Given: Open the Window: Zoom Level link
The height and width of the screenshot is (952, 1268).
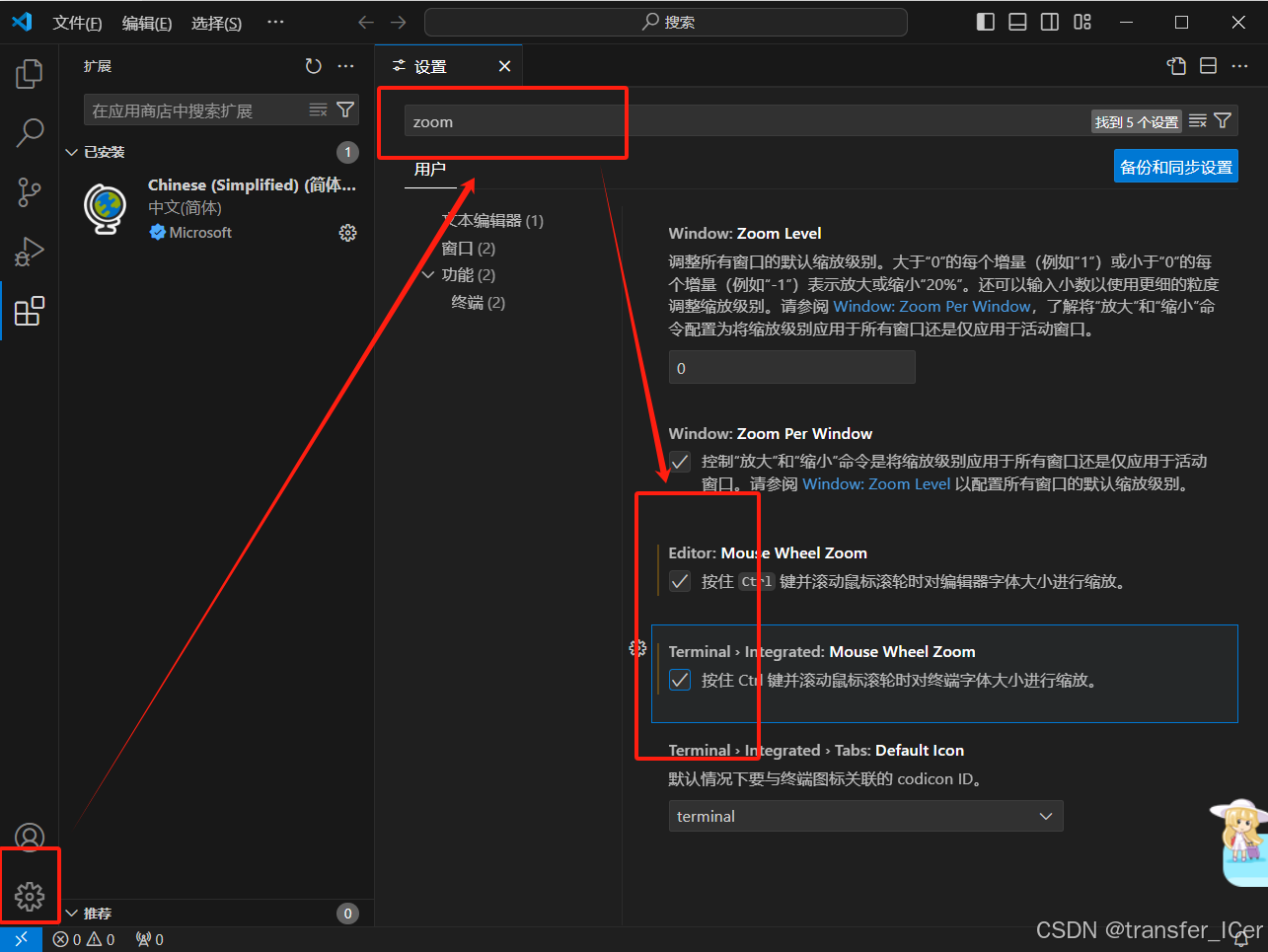Looking at the screenshot, I should tap(876, 483).
